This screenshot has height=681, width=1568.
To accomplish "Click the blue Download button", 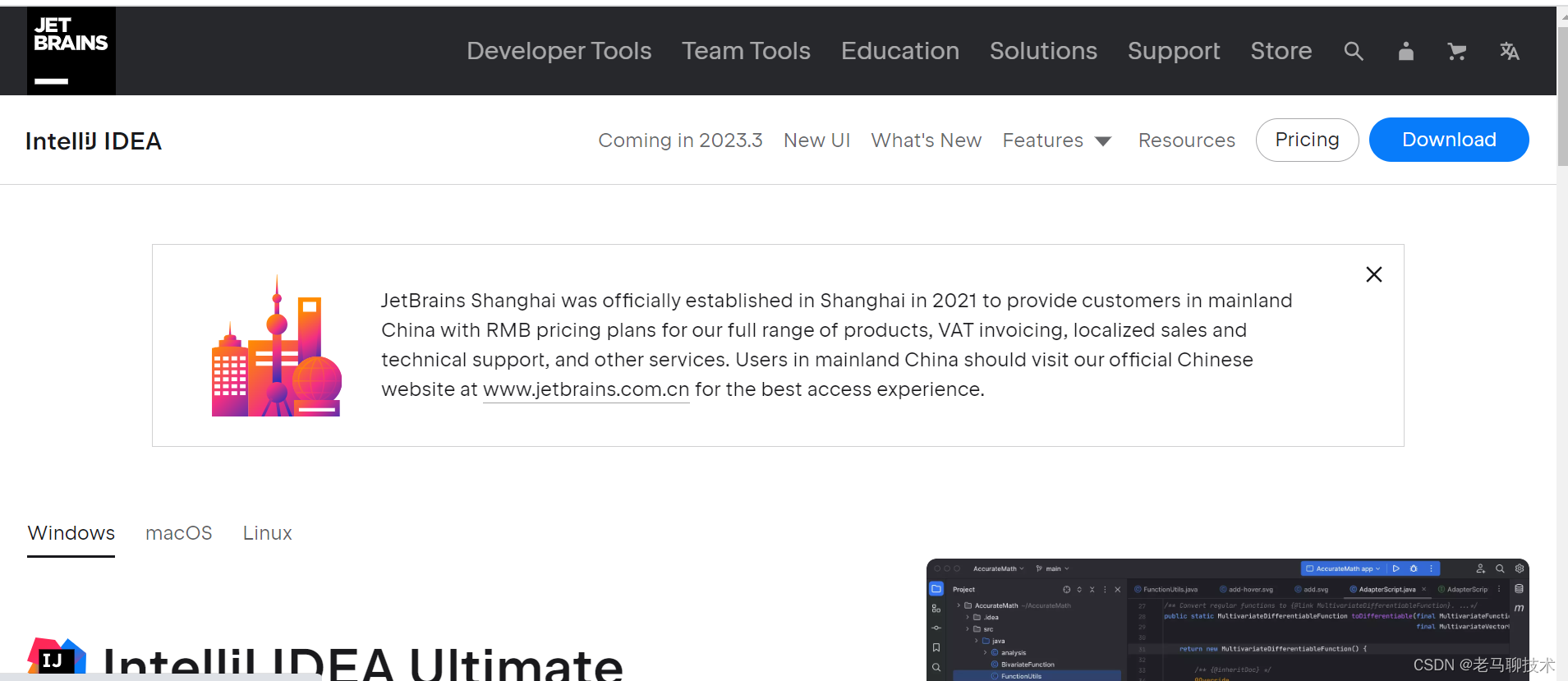I will (1449, 140).
